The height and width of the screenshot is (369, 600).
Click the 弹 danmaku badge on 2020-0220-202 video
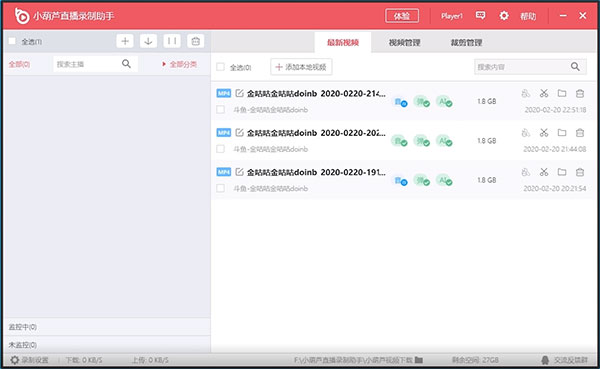pyautogui.click(x=422, y=141)
